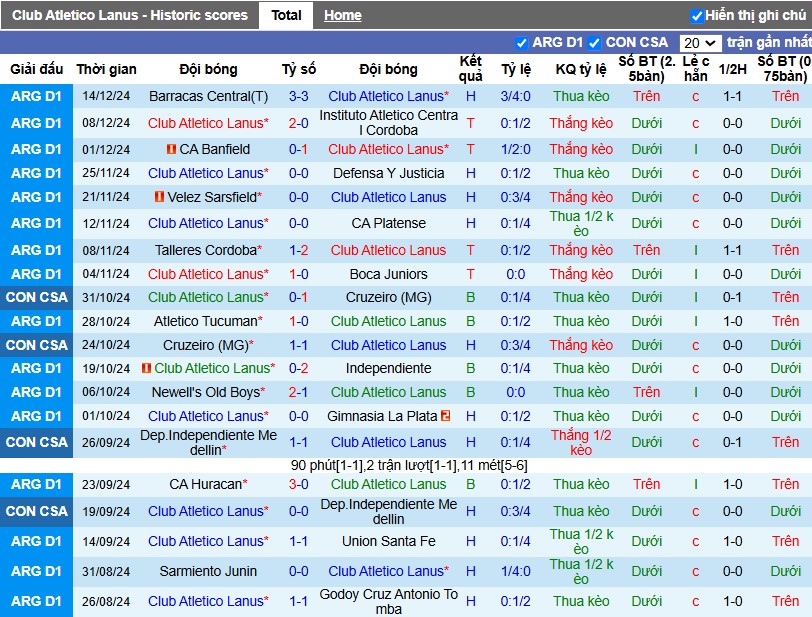The height and width of the screenshot is (617, 812).
Task: Open Cruzeiro (MG) on 31/10/24 row
Action: [388, 297]
